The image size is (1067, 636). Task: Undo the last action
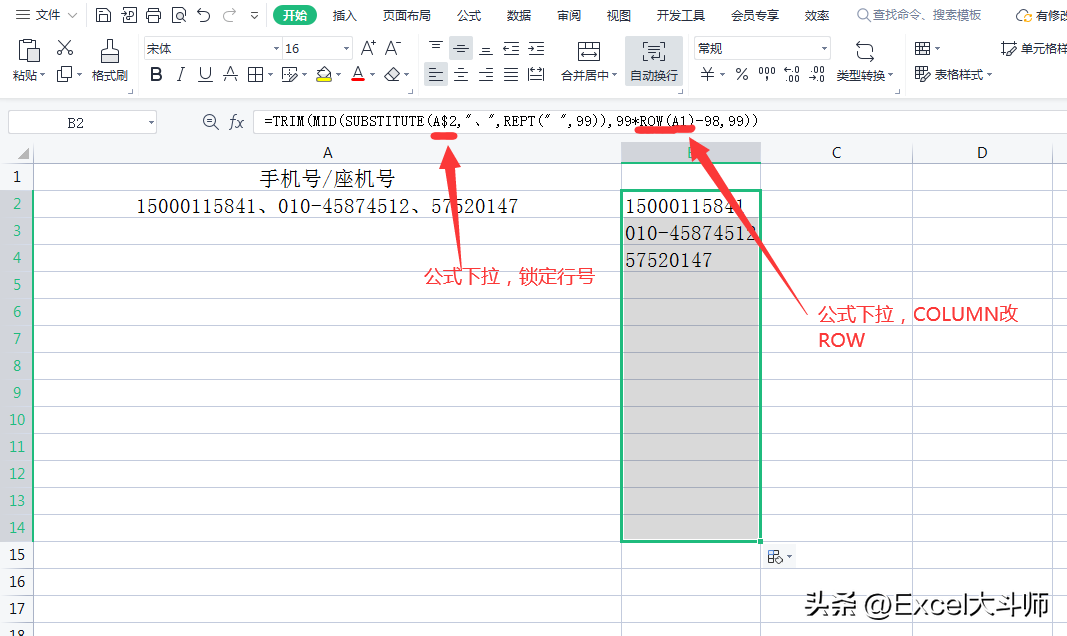(203, 15)
